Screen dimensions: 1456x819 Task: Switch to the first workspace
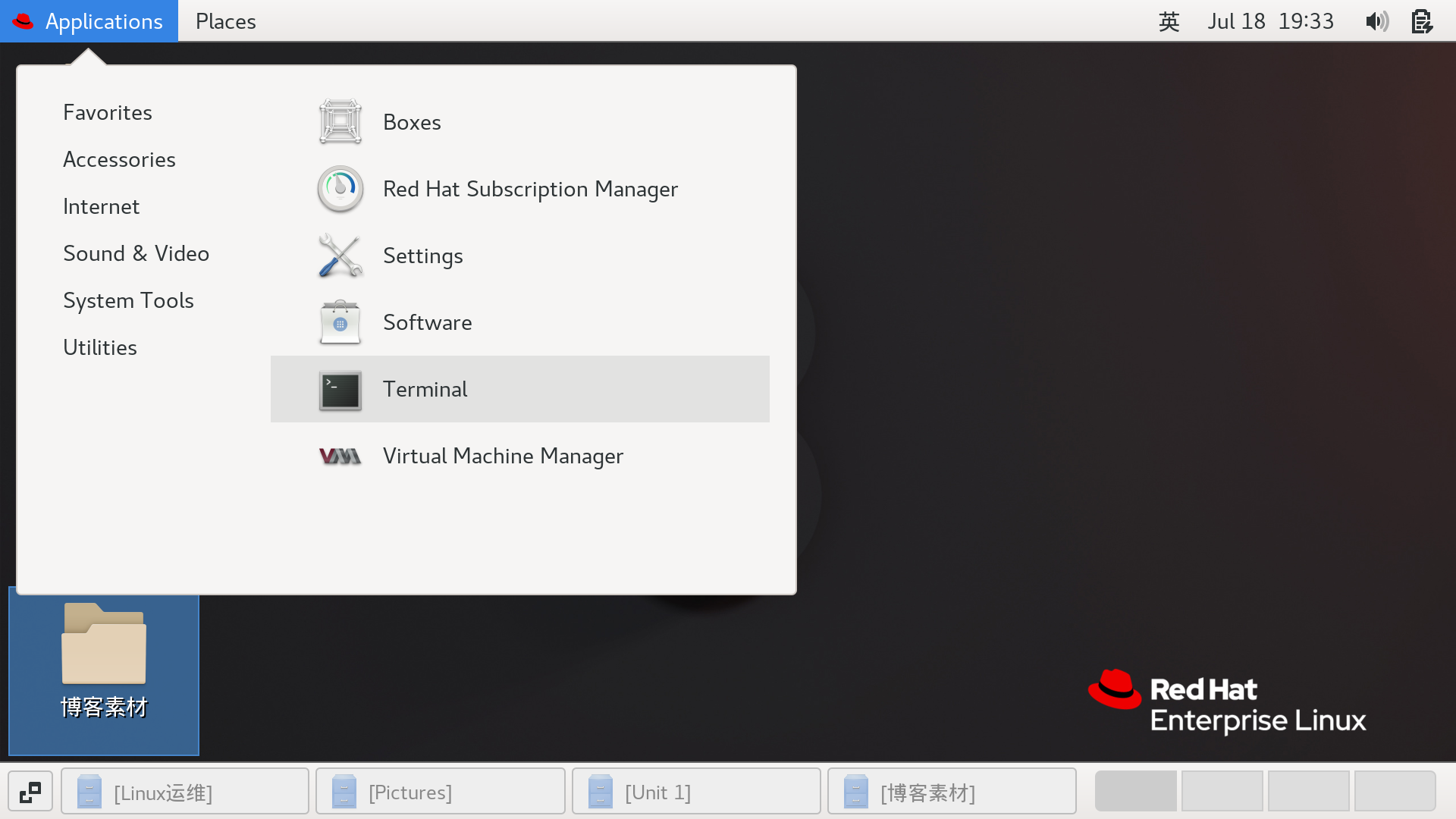coord(1136,792)
